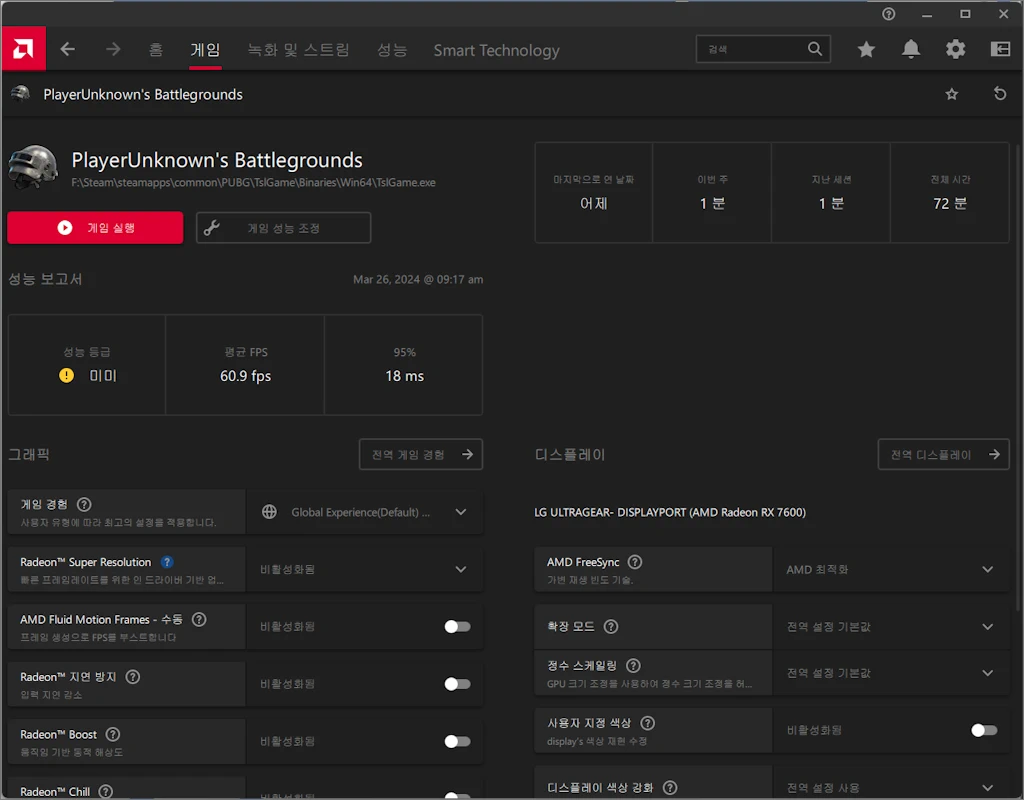Open 확장 모드 dropdown
Screen dimensions: 1024x800
(x=891, y=626)
